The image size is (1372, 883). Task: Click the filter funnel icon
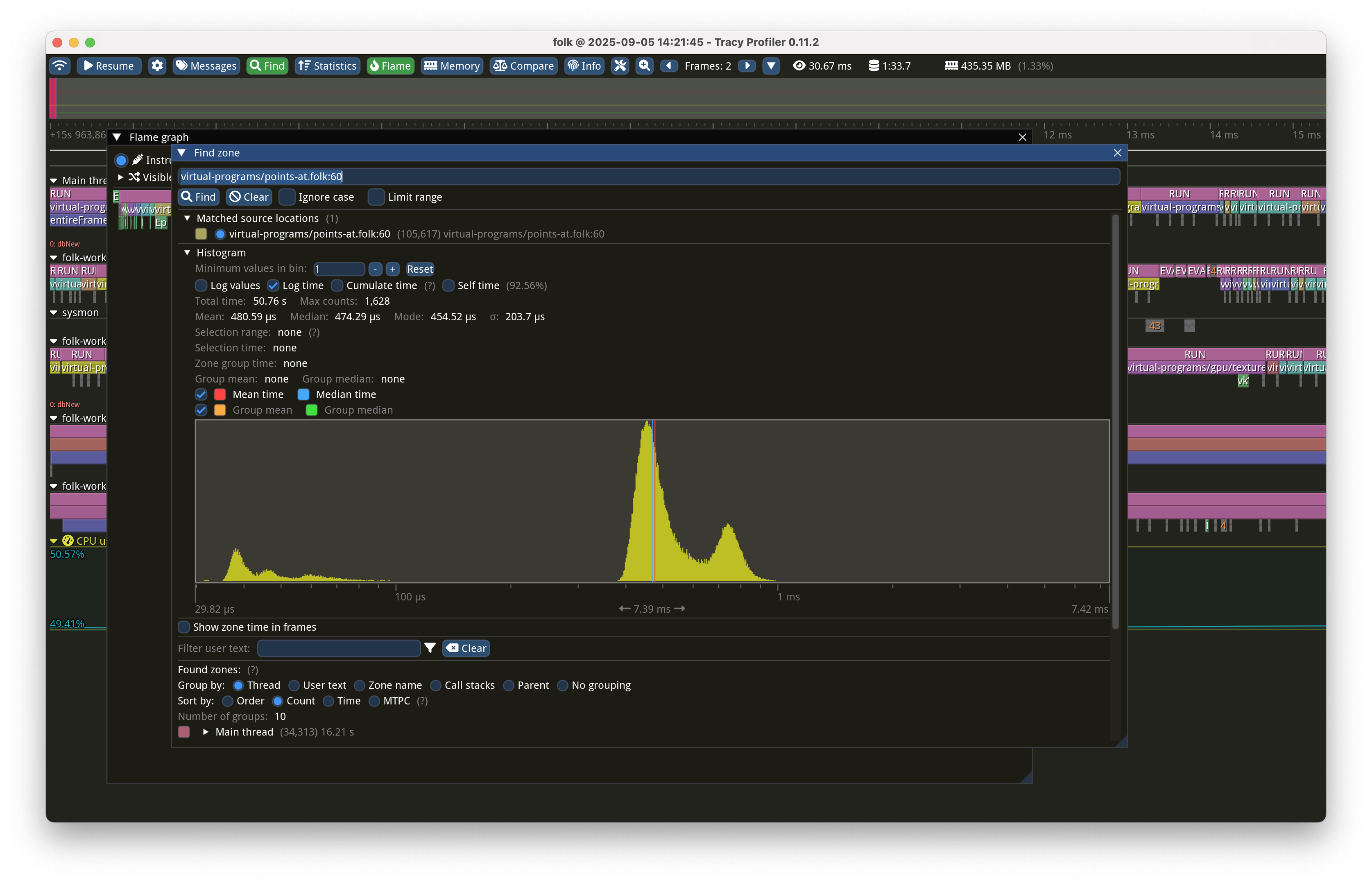pos(430,648)
